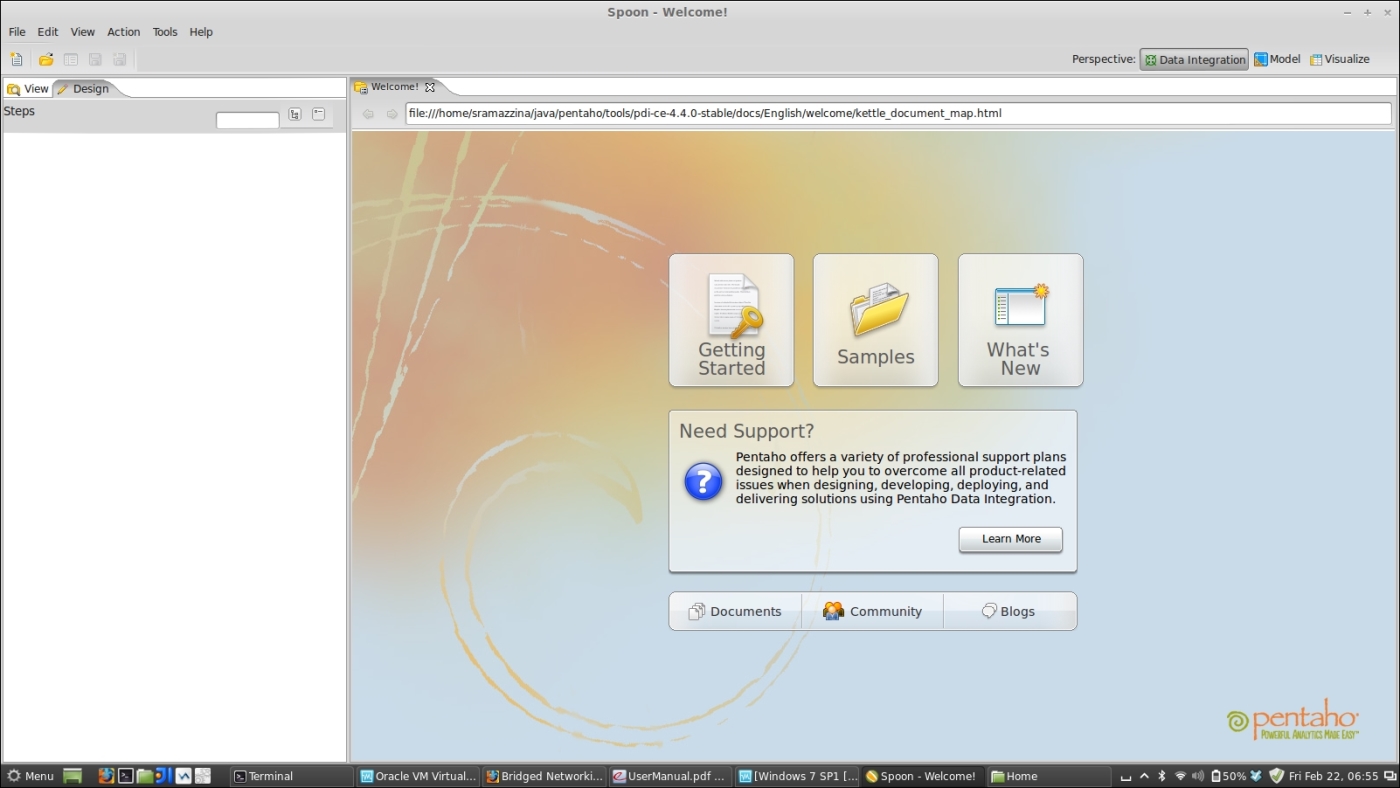The height and width of the screenshot is (788, 1400).
Task: Click the green shield update icon
Action: click(x=1276, y=776)
